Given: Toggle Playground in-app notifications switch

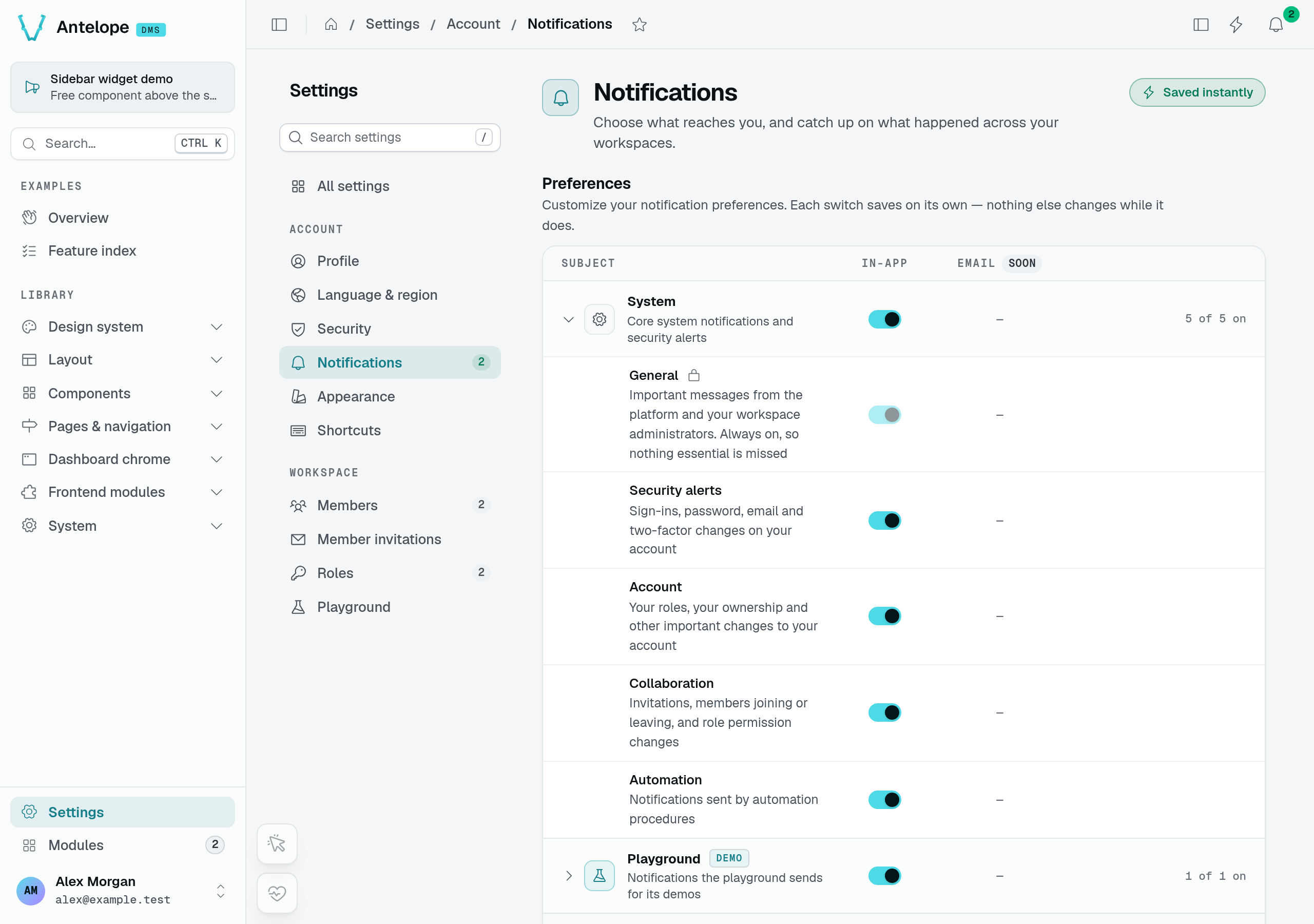Looking at the screenshot, I should [x=884, y=875].
